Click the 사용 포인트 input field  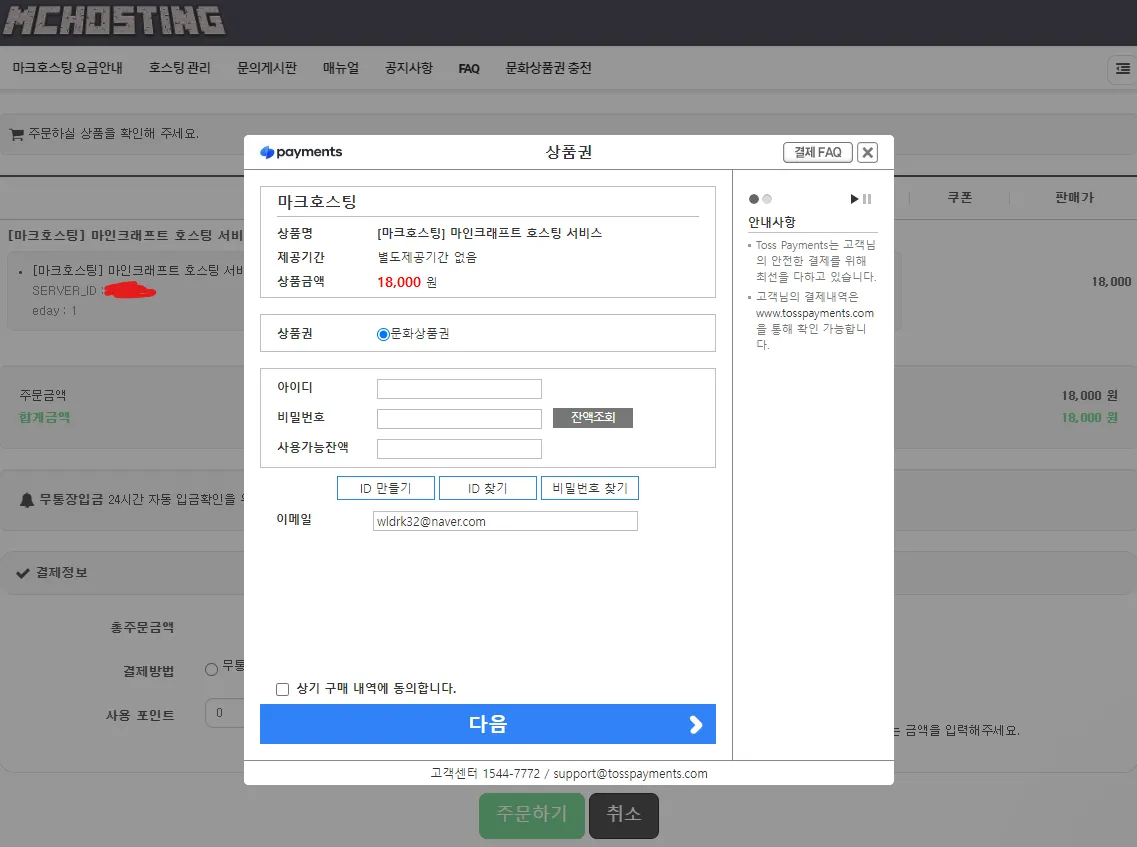(x=225, y=713)
